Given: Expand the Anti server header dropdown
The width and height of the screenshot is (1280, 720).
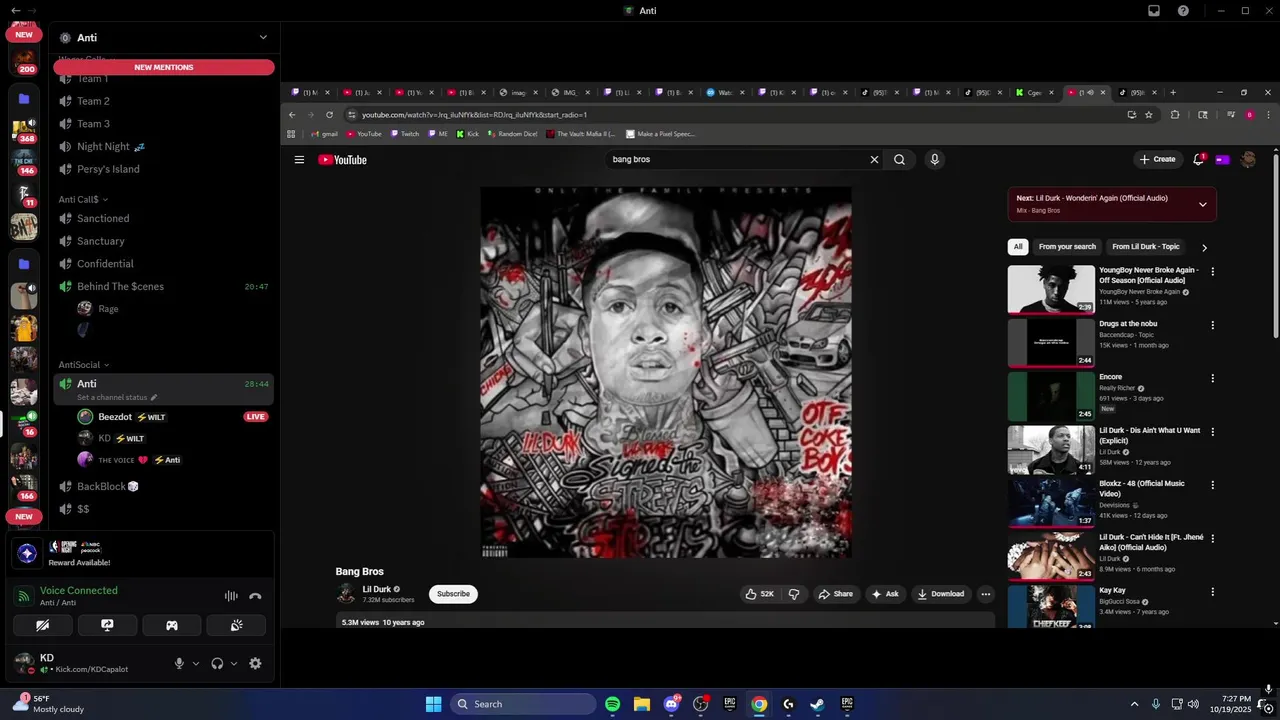Looking at the screenshot, I should click(x=263, y=37).
